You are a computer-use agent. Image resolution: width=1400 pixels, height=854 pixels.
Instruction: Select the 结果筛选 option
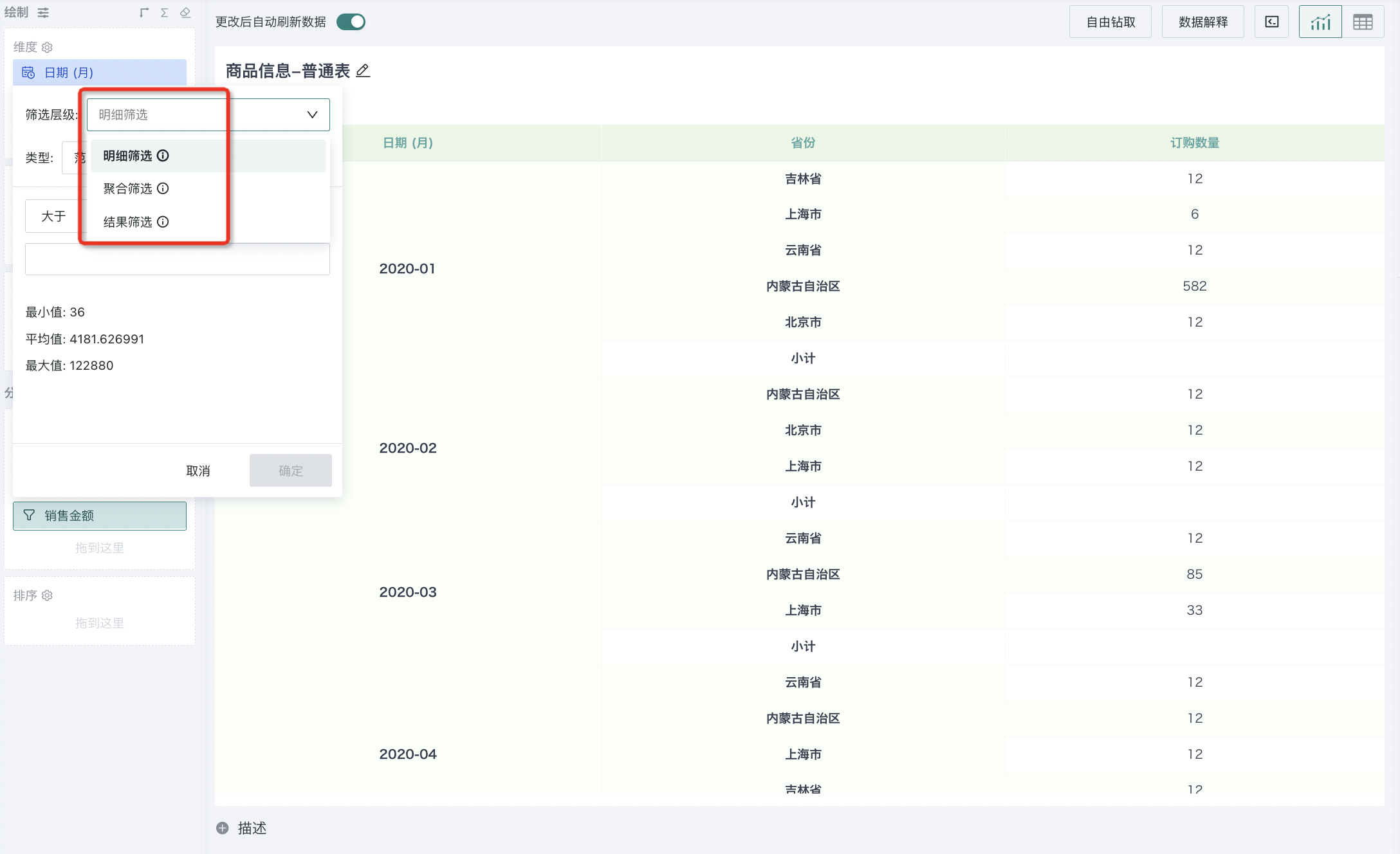click(128, 222)
